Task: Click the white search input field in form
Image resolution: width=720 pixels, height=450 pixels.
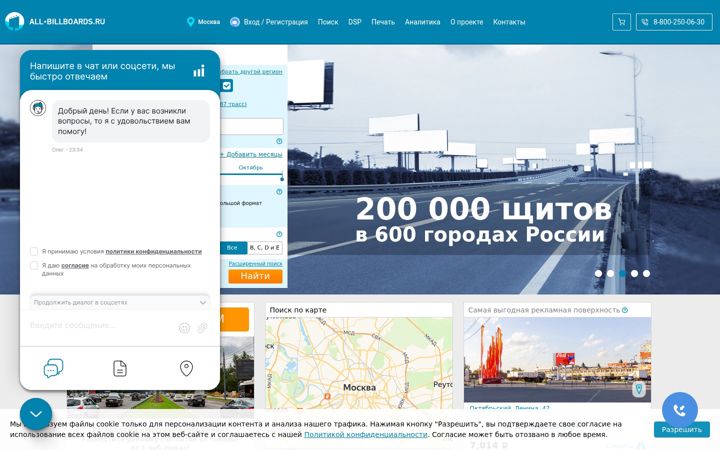Action: click(x=252, y=126)
